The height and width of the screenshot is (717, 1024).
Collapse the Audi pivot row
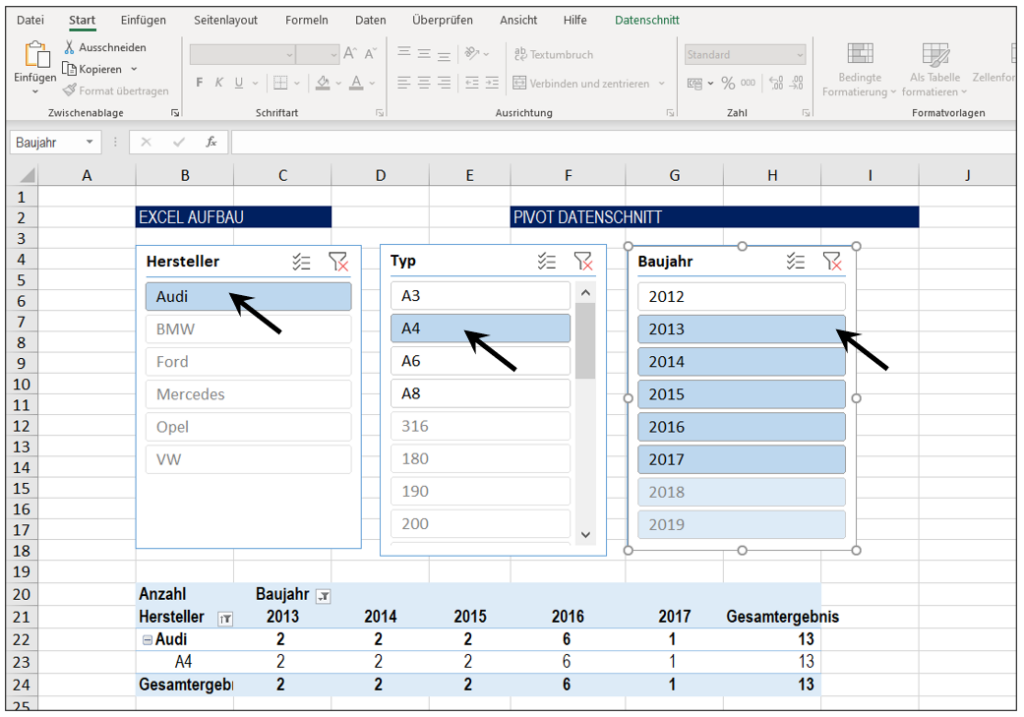point(147,640)
